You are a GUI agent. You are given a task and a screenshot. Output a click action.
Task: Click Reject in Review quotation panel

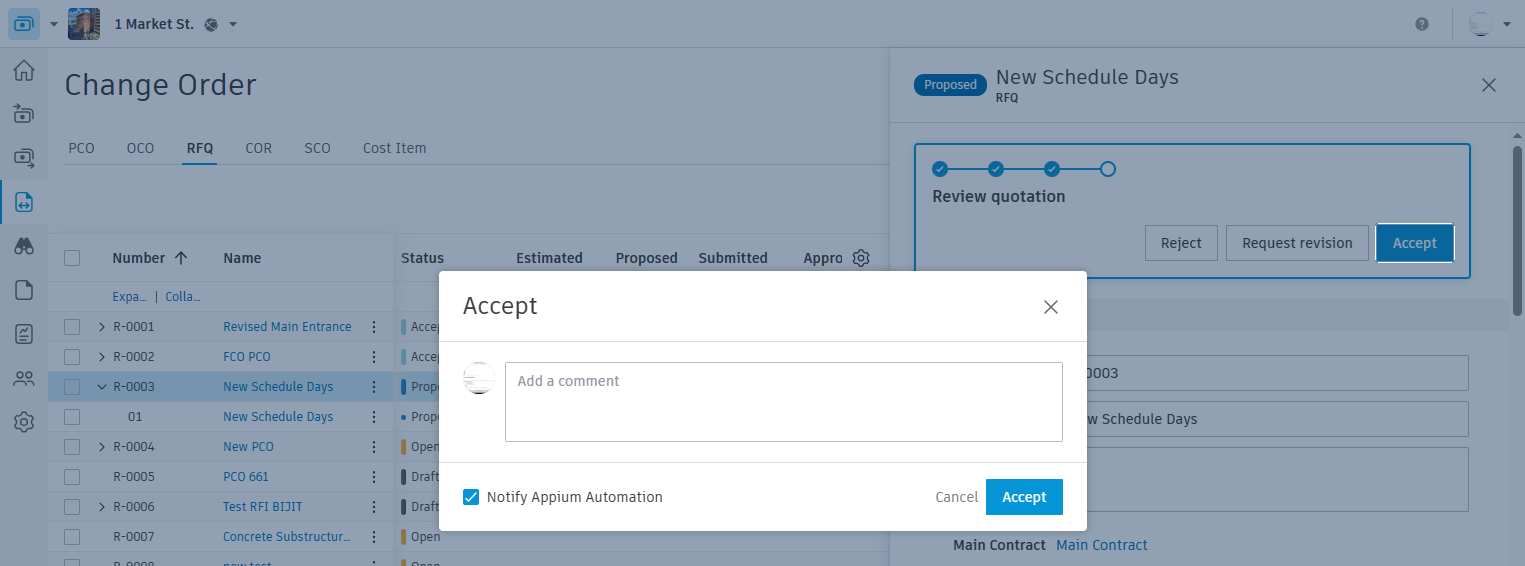pyautogui.click(x=1181, y=243)
